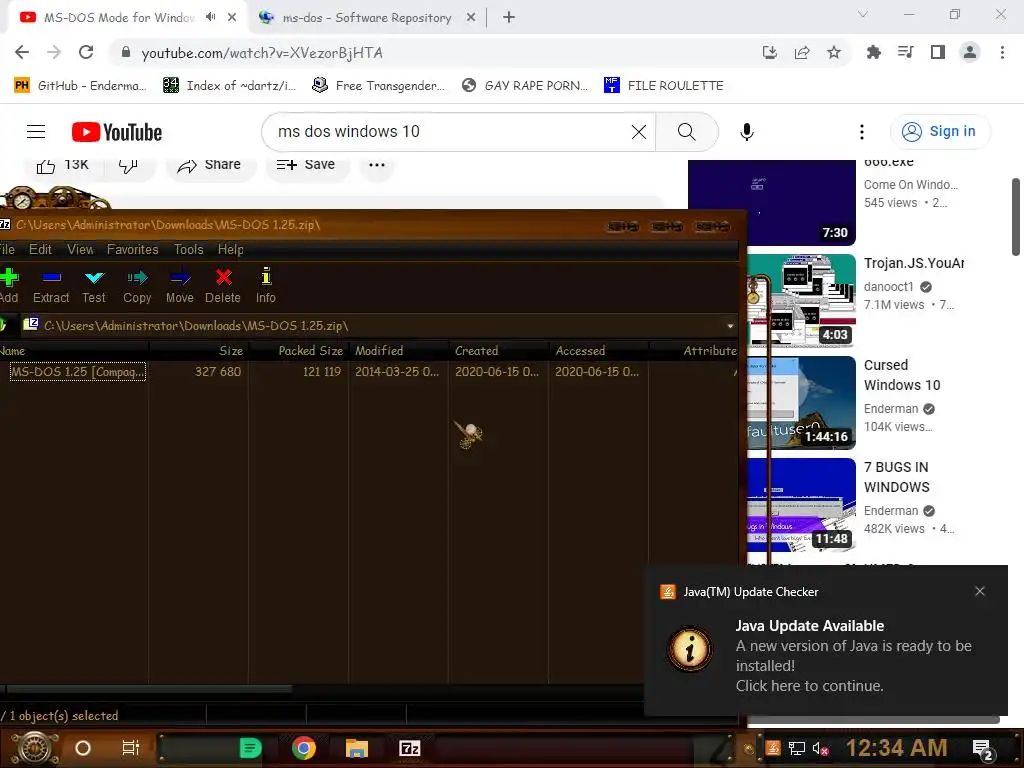
Task: Switch to ms-dos Software Repository tab
Action: tap(366, 18)
